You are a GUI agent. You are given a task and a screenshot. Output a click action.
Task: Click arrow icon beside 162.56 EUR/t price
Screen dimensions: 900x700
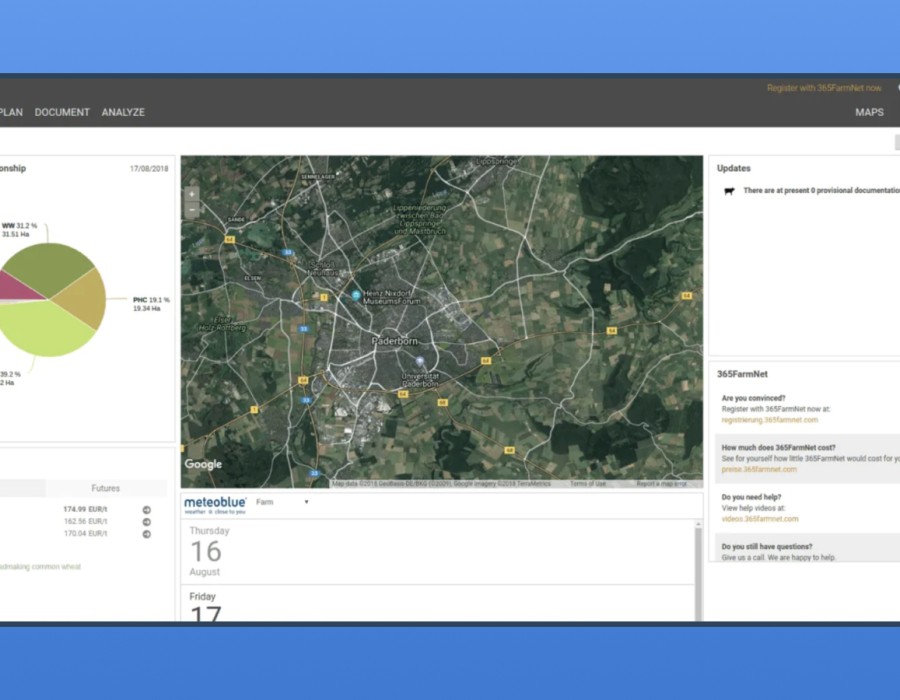[x=146, y=522]
